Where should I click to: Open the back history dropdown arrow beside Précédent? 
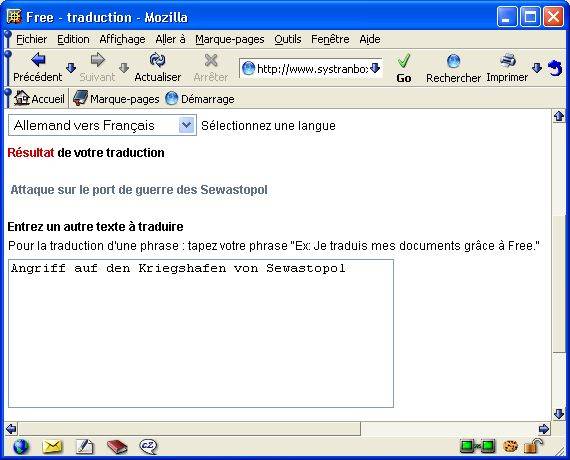click(71, 68)
